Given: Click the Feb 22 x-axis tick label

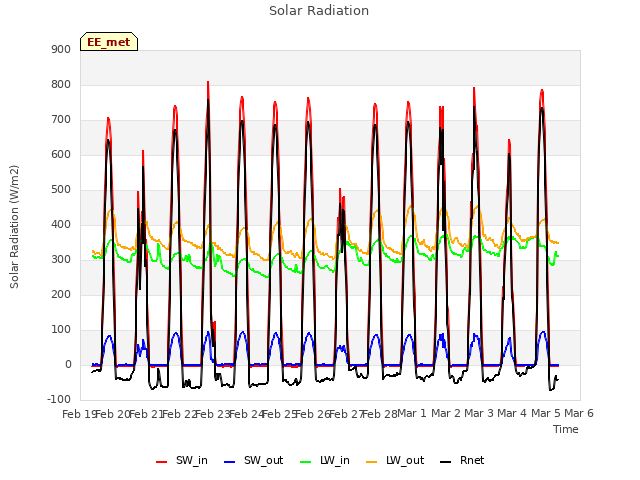Looking at the screenshot, I should pyautogui.click(x=180, y=414).
